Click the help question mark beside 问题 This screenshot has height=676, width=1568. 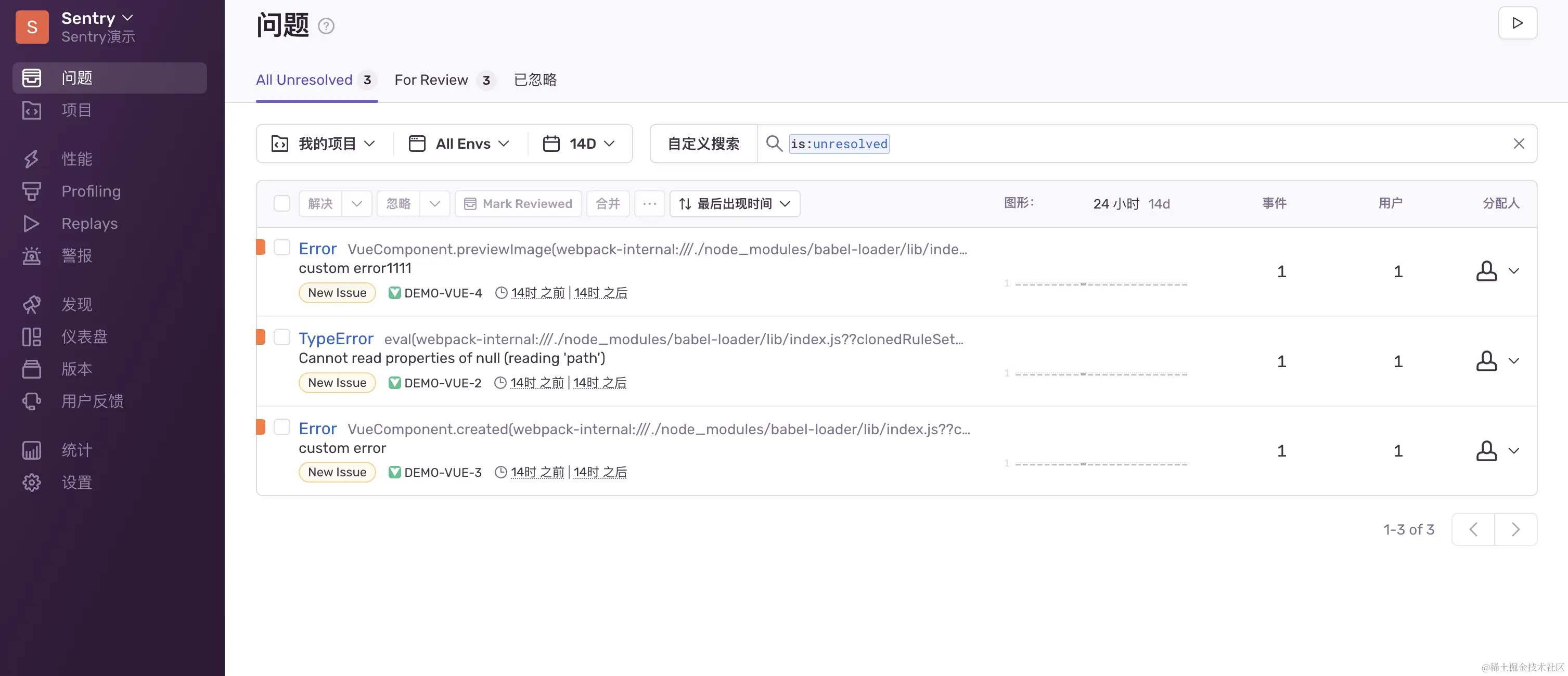pyautogui.click(x=326, y=26)
